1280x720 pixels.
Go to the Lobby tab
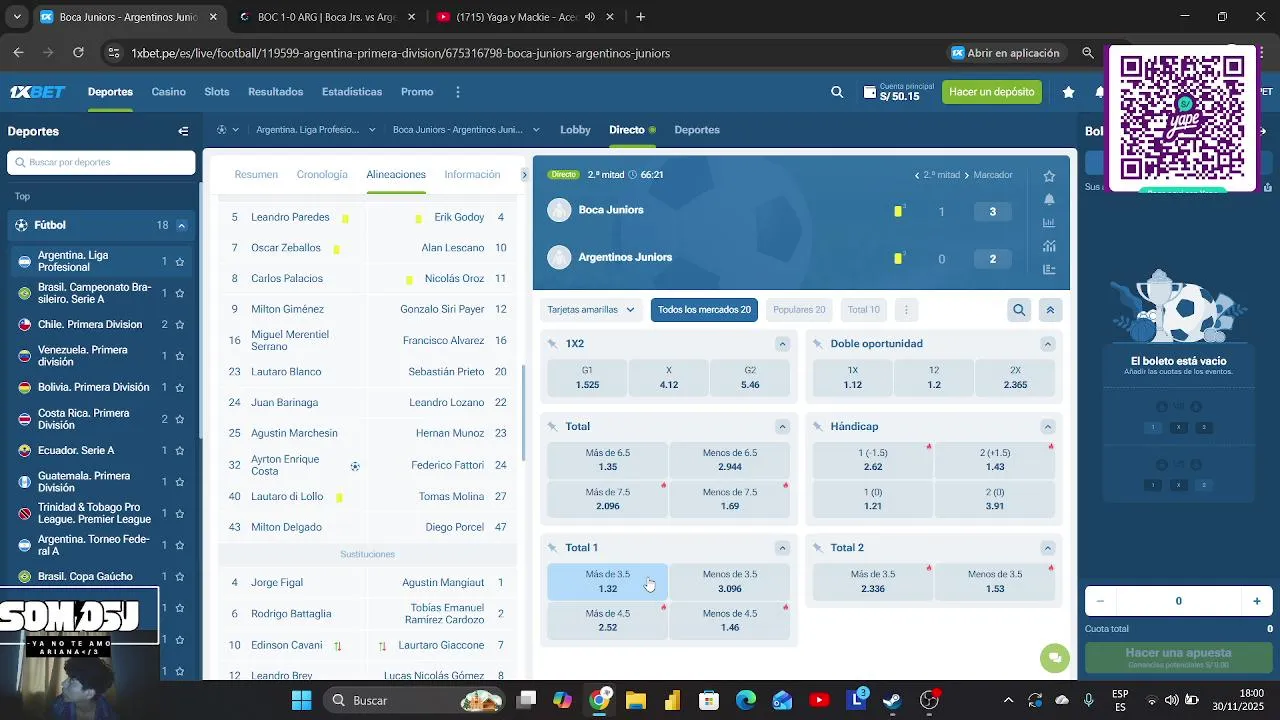click(x=575, y=130)
